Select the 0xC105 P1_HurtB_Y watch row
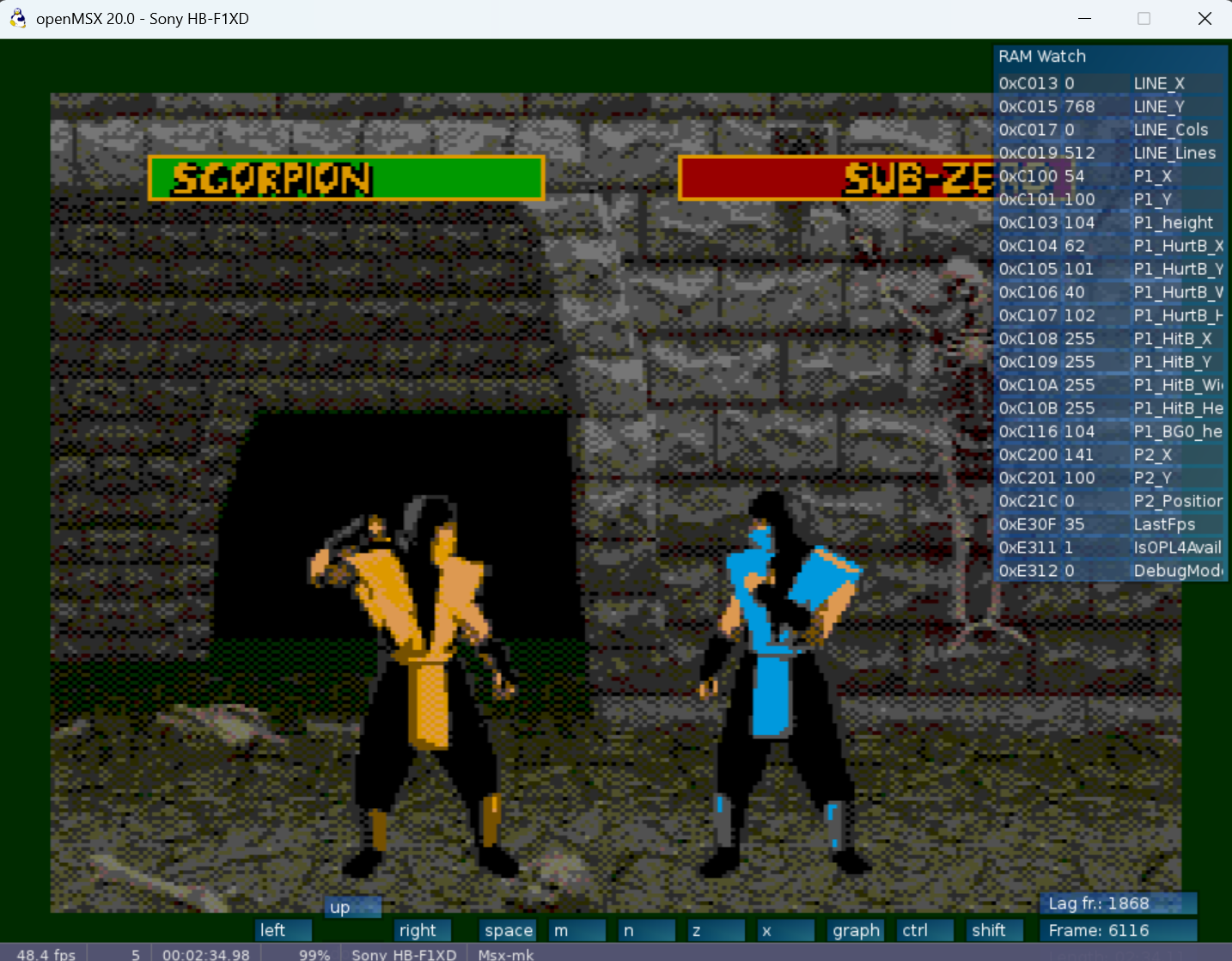Screen dimensions: 1232x961 point(1110,269)
